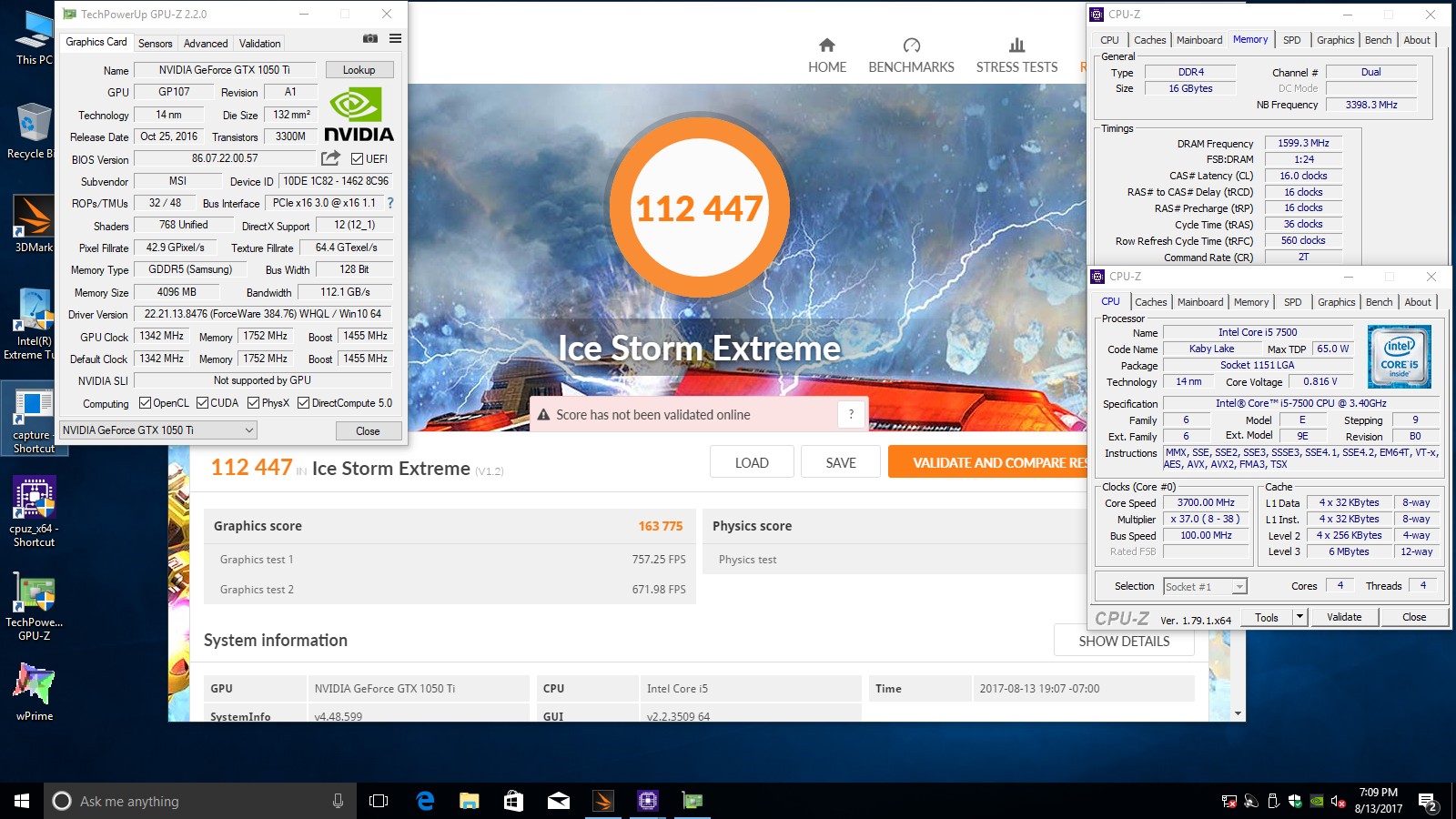Go to 3DMark HOME icon

(x=827, y=56)
